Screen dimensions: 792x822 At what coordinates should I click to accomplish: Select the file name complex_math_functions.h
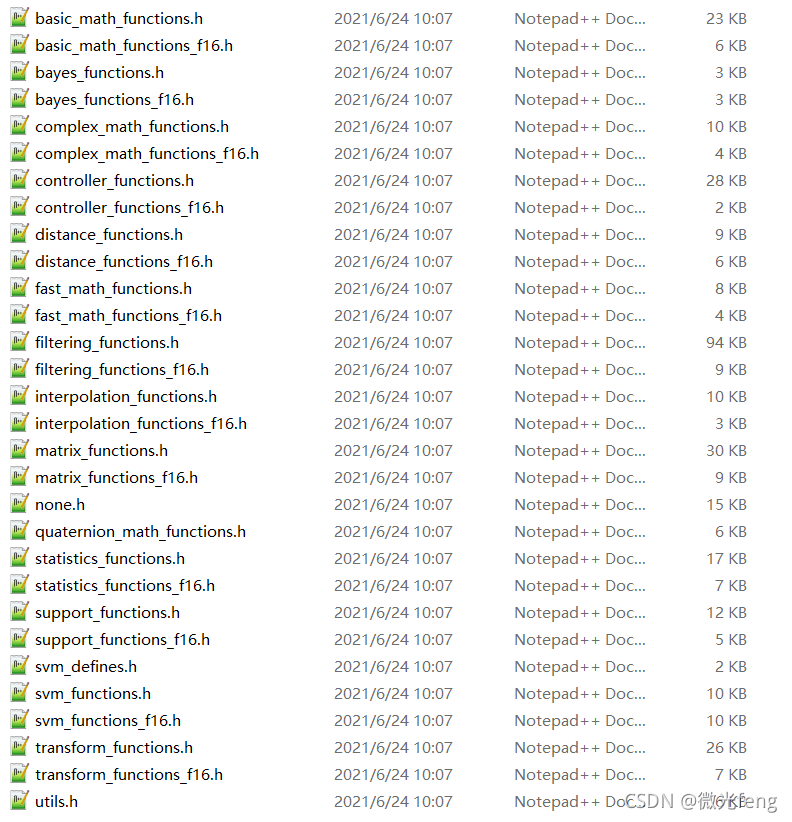[132, 127]
